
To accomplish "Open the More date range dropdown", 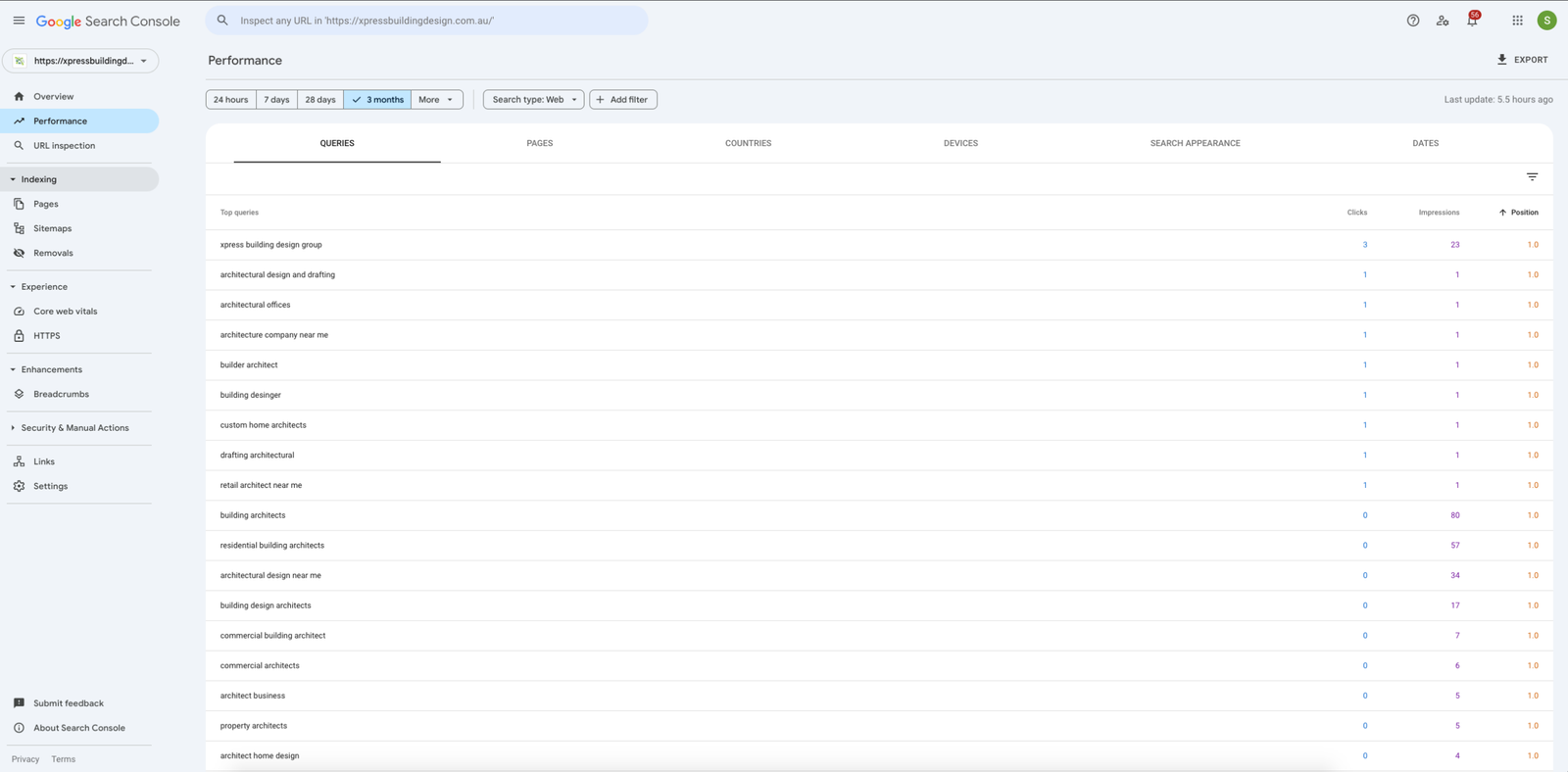I will (x=436, y=100).
